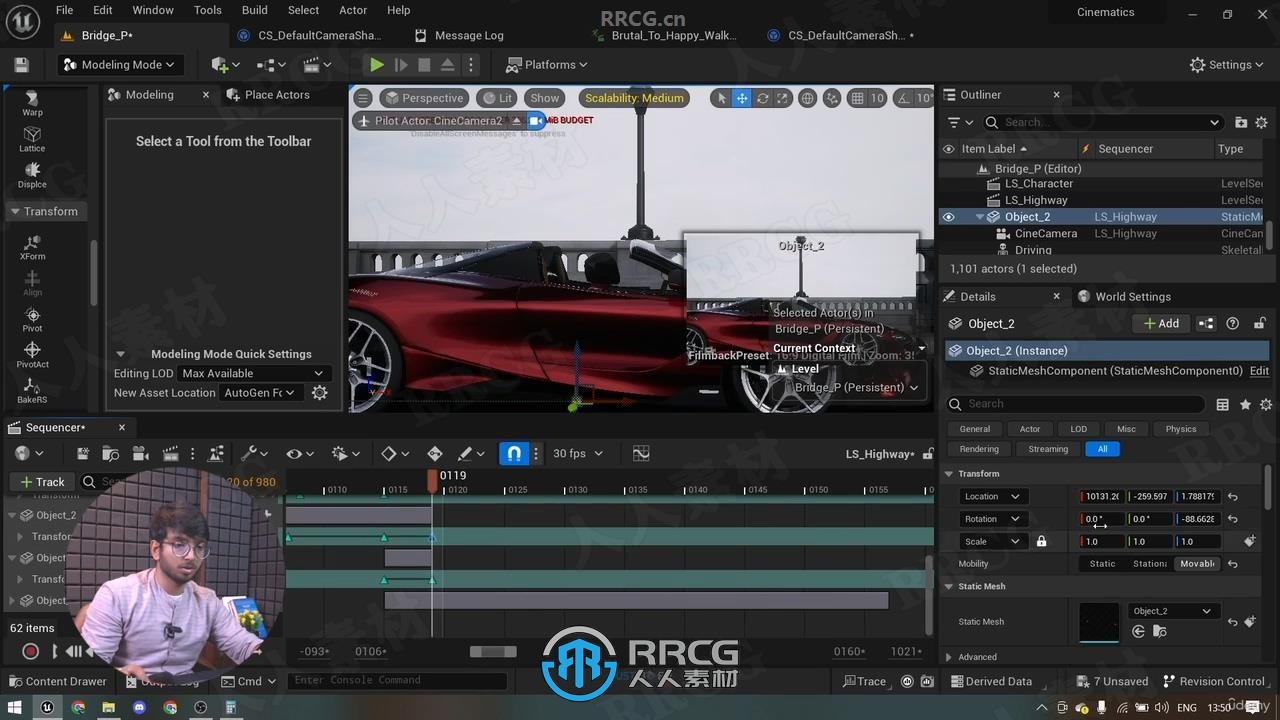
Task: Activate the rotate gizmo in viewport toolbar
Action: pos(763,98)
